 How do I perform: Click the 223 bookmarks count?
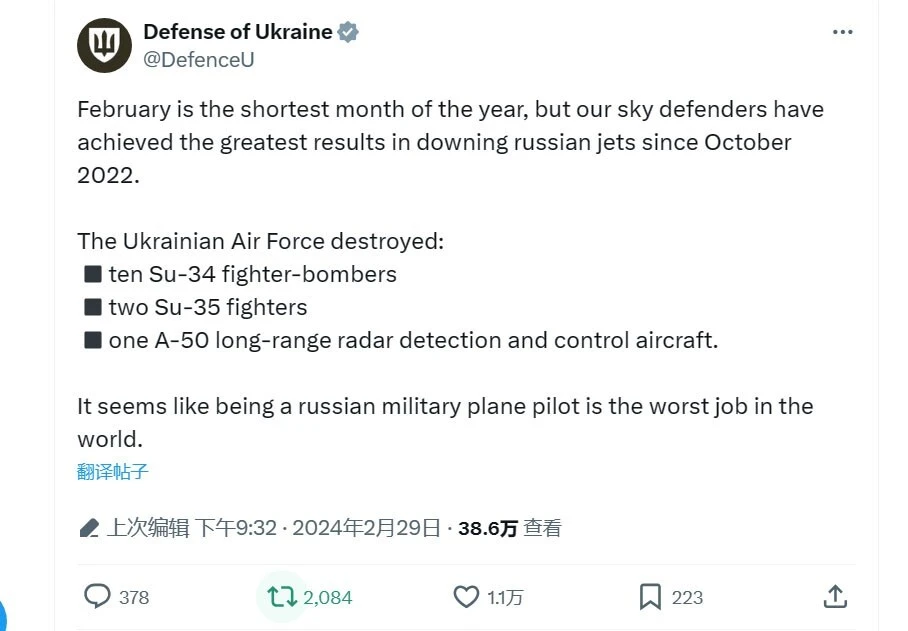tap(687, 597)
